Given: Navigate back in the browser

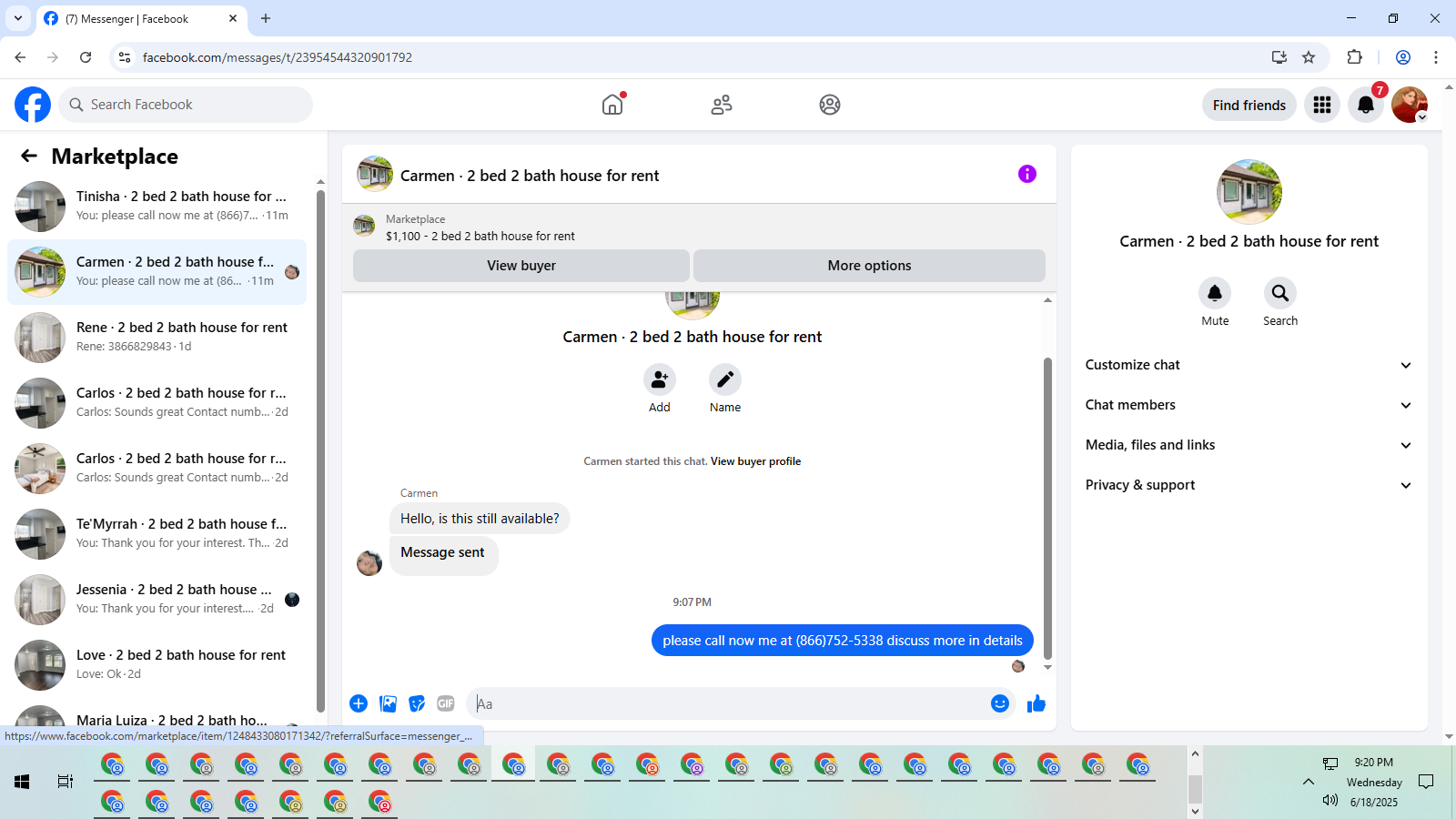Looking at the screenshot, I should tap(20, 57).
